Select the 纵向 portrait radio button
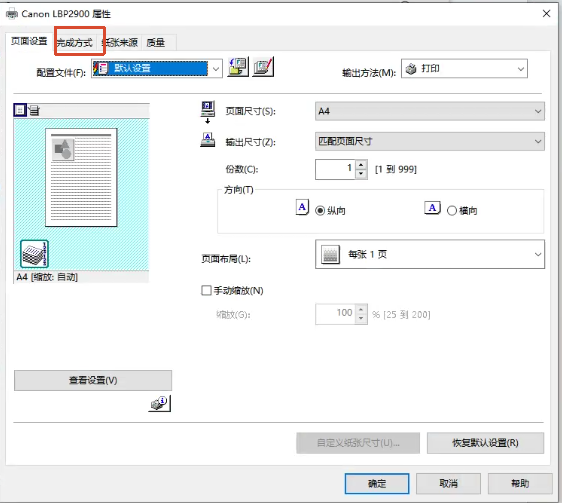This screenshot has height=503, width=562. 320,210
